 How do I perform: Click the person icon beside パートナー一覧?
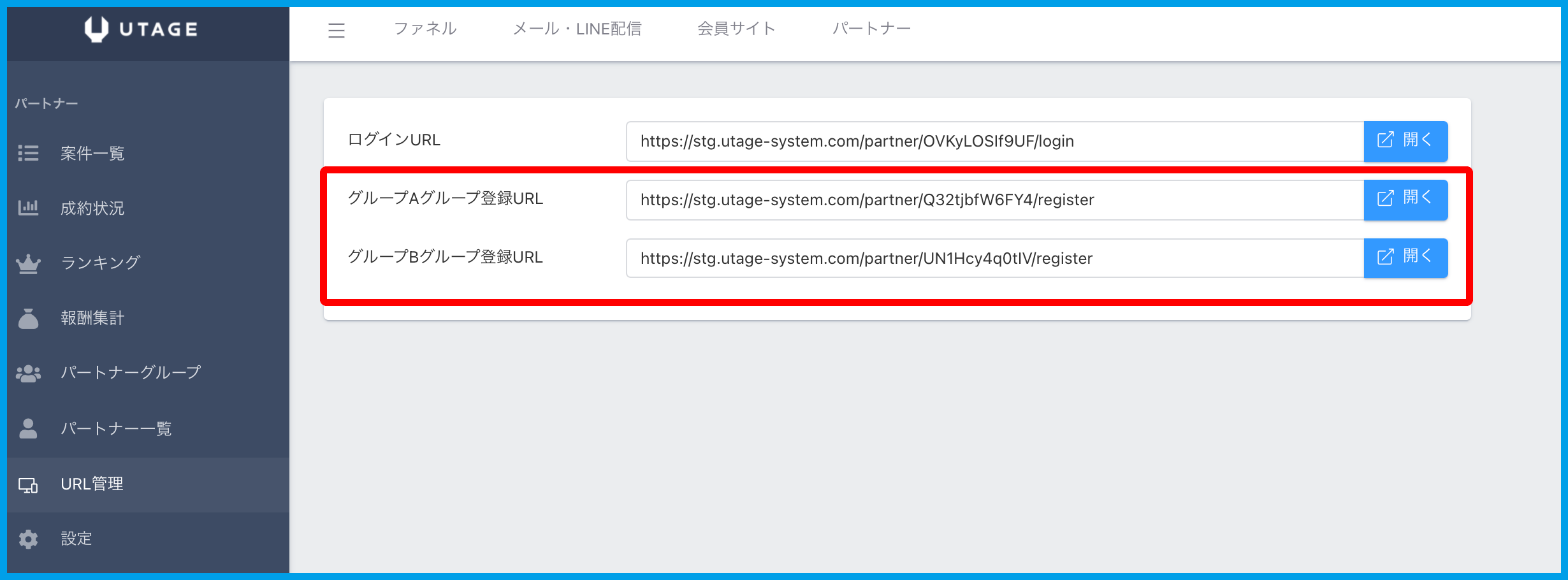tap(28, 428)
